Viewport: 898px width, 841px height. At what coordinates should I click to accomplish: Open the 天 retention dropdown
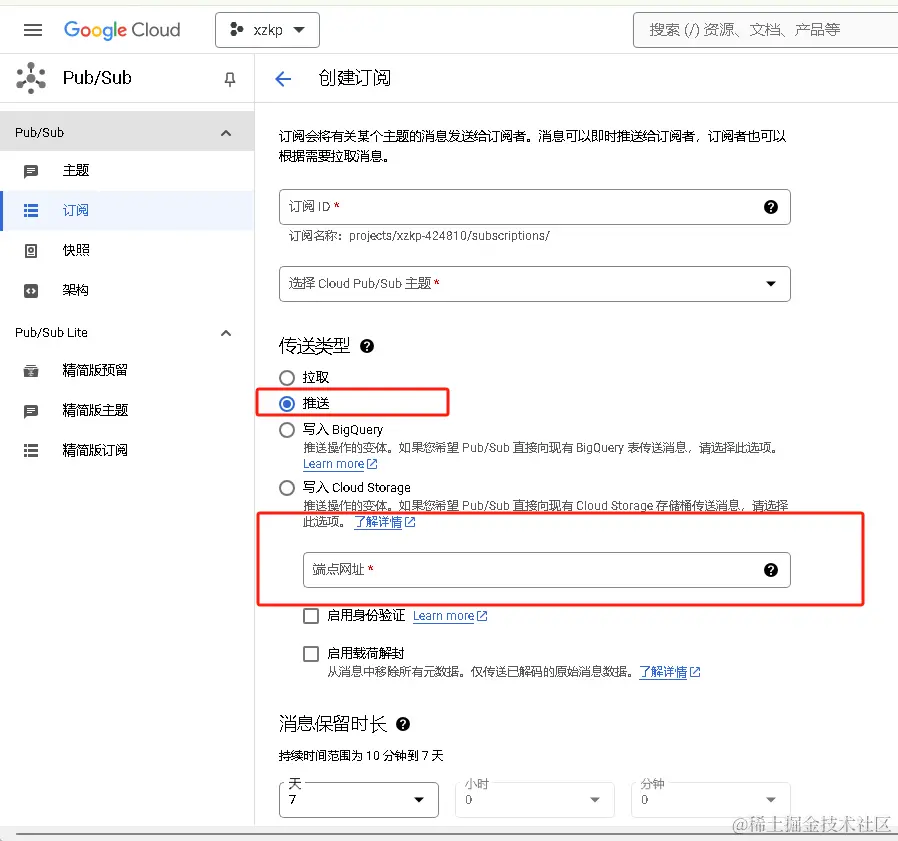359,800
